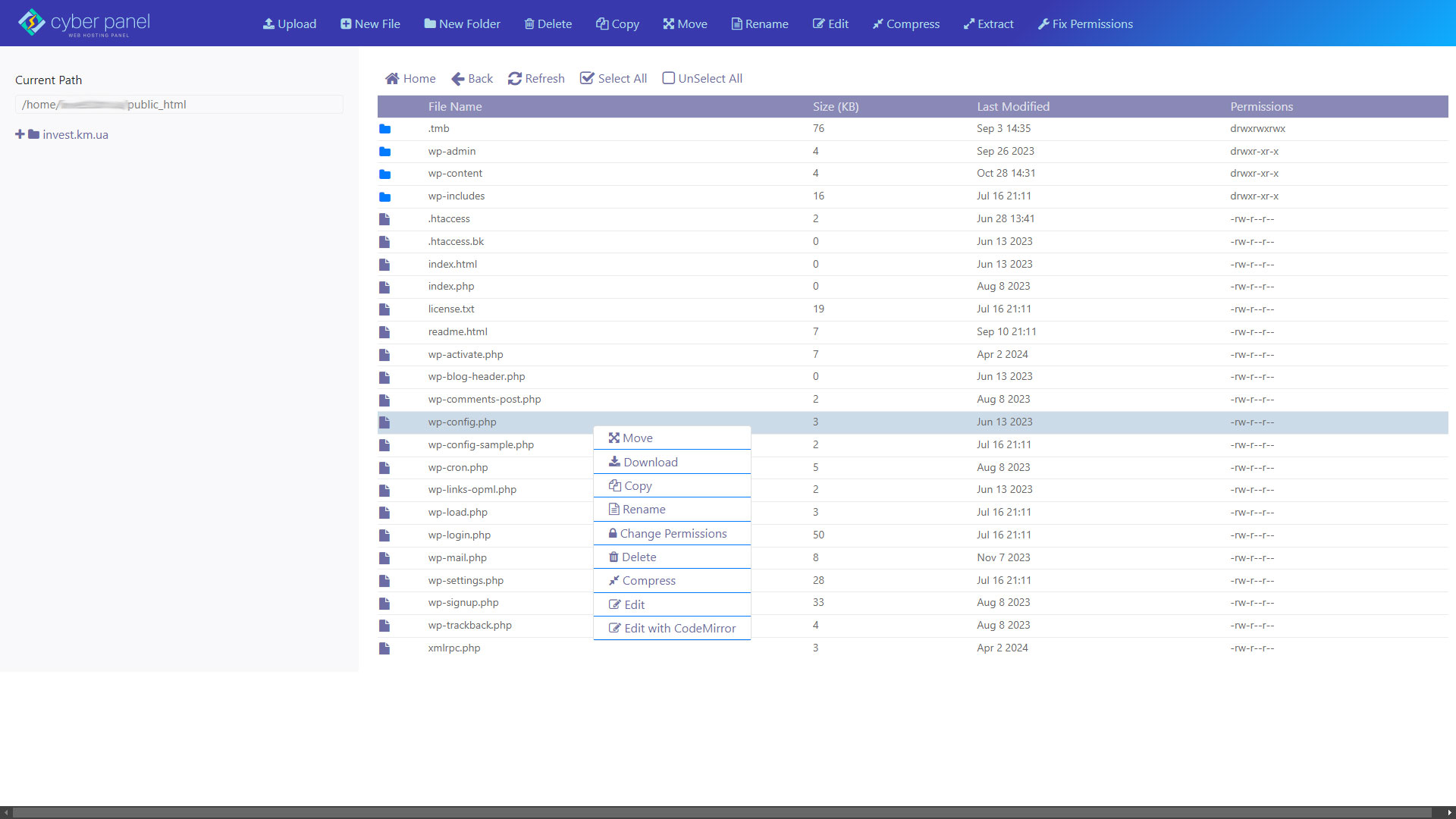Check the Select All checkbox
This screenshot has height=819, width=1456.
587,78
